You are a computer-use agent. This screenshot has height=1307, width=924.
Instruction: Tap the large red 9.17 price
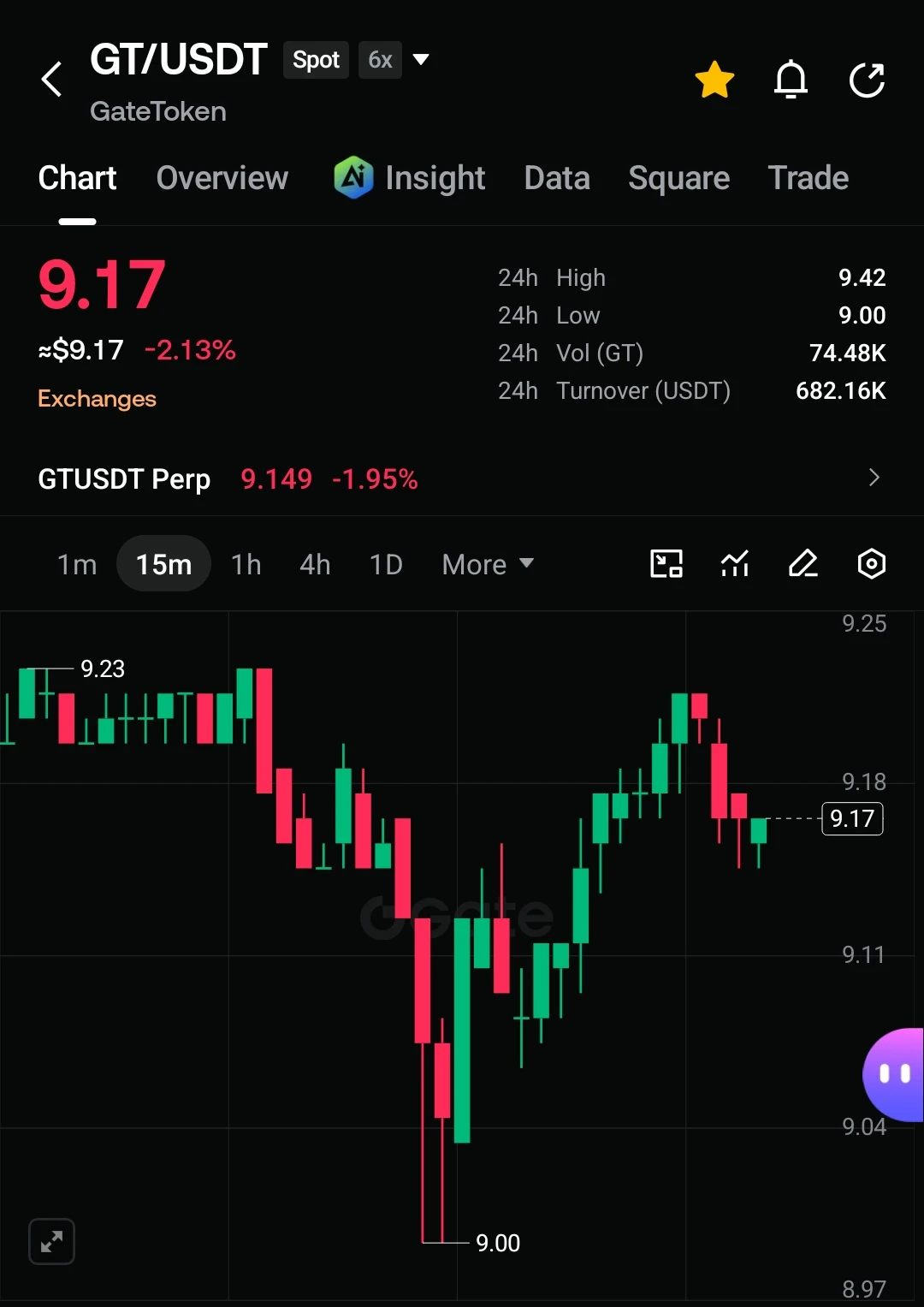point(101,285)
